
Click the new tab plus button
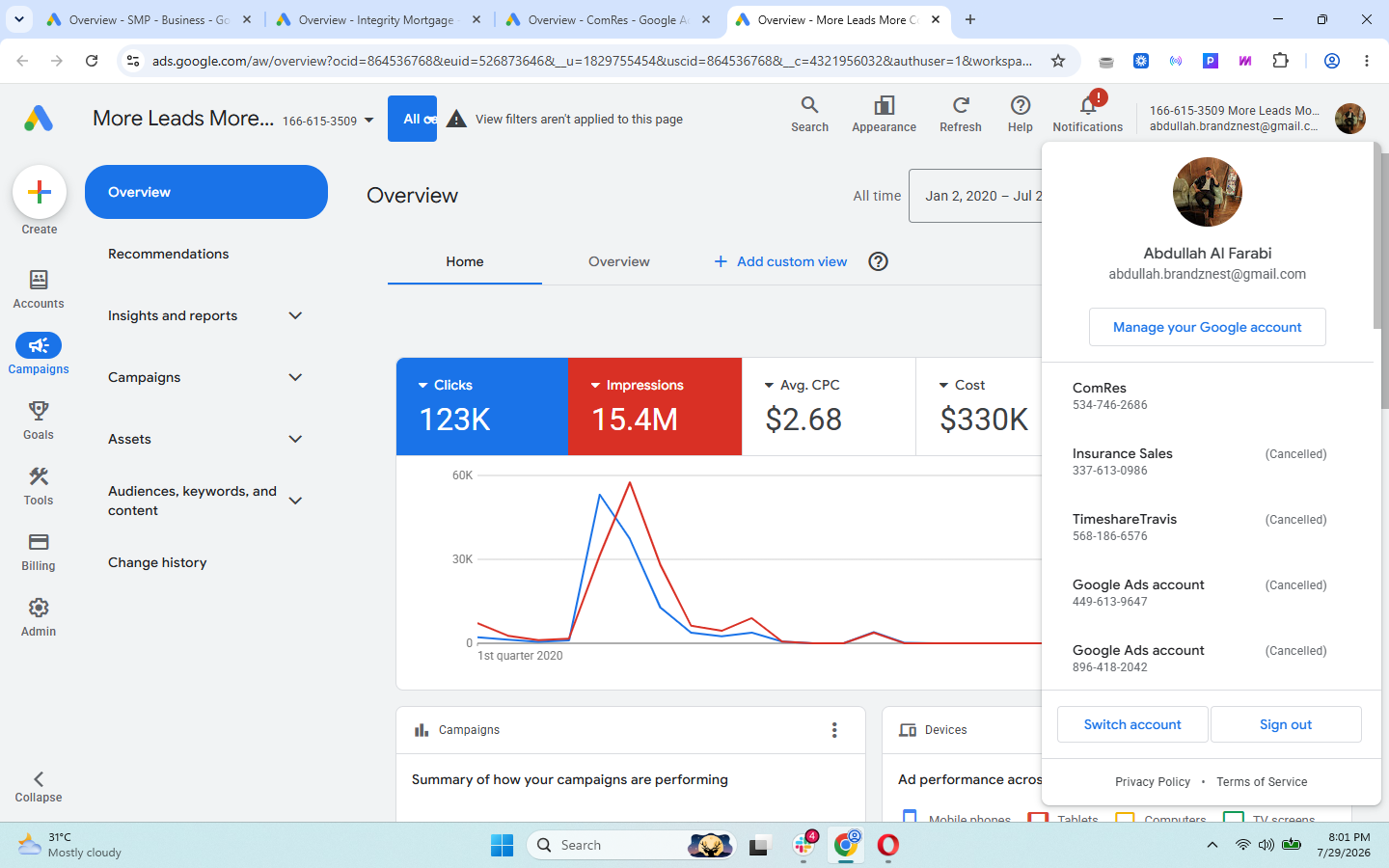tap(970, 19)
